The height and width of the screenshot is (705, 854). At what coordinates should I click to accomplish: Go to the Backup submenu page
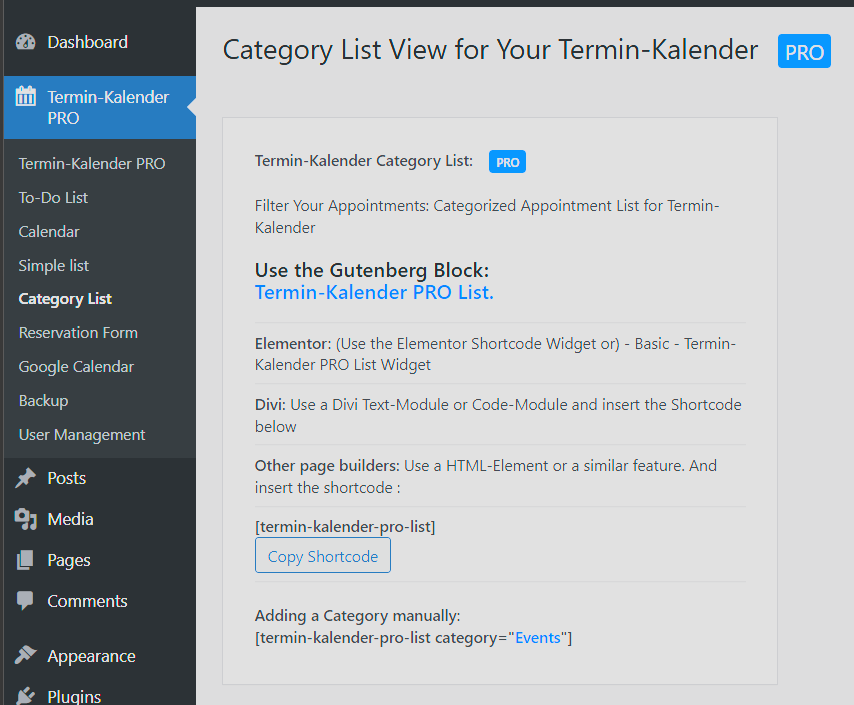coord(43,401)
